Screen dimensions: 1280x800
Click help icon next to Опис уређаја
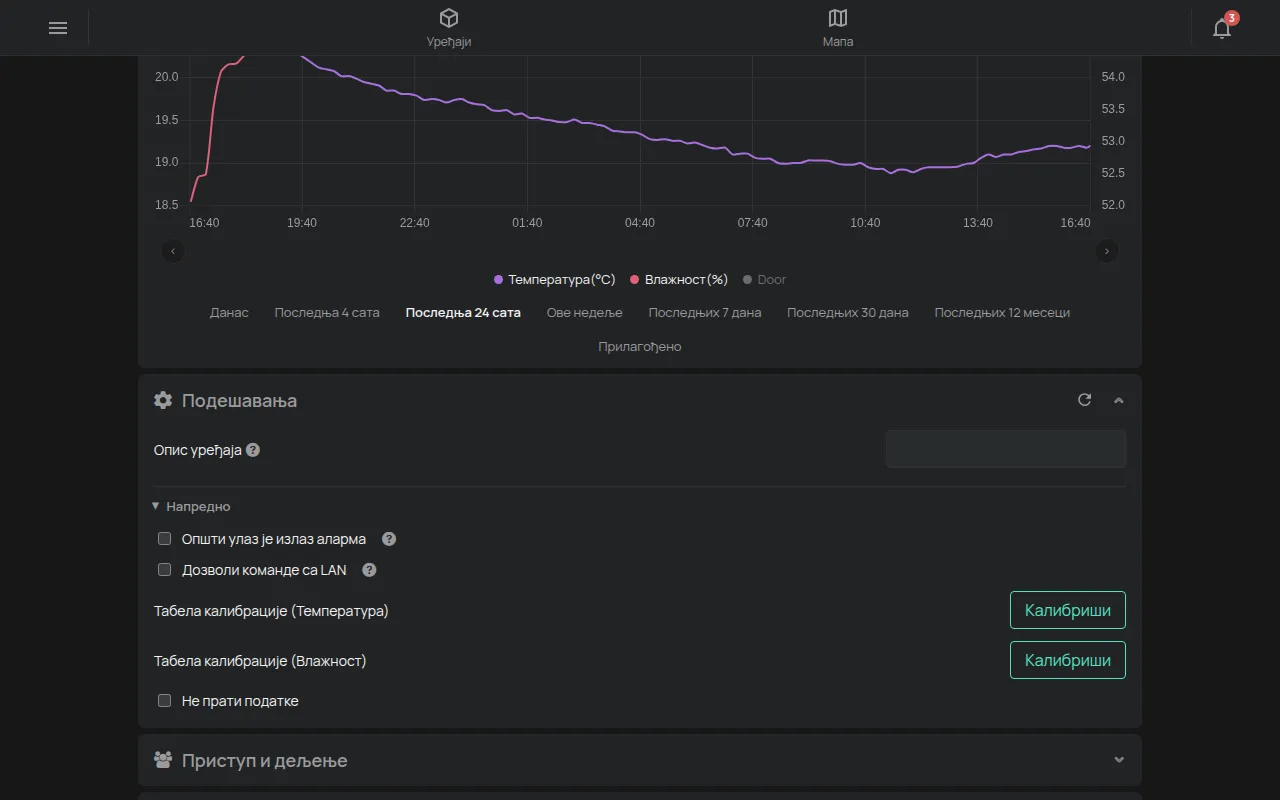[x=253, y=450]
